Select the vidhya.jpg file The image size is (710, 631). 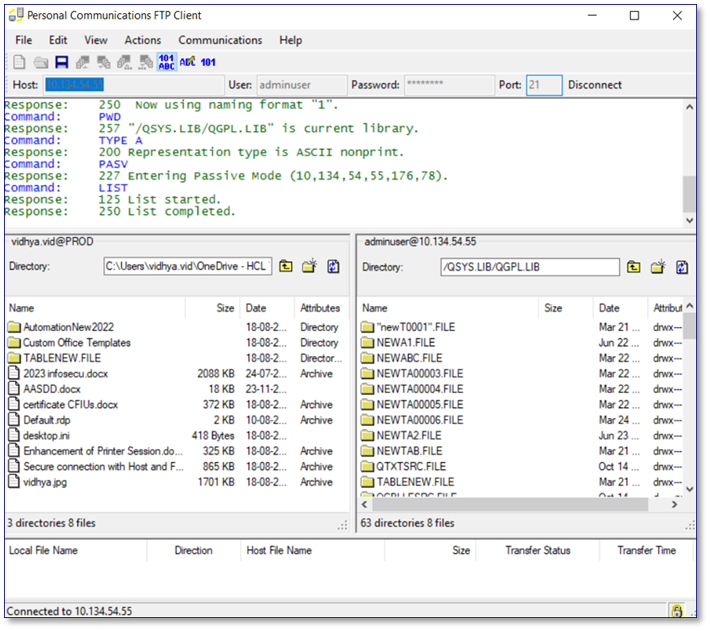pos(45,482)
